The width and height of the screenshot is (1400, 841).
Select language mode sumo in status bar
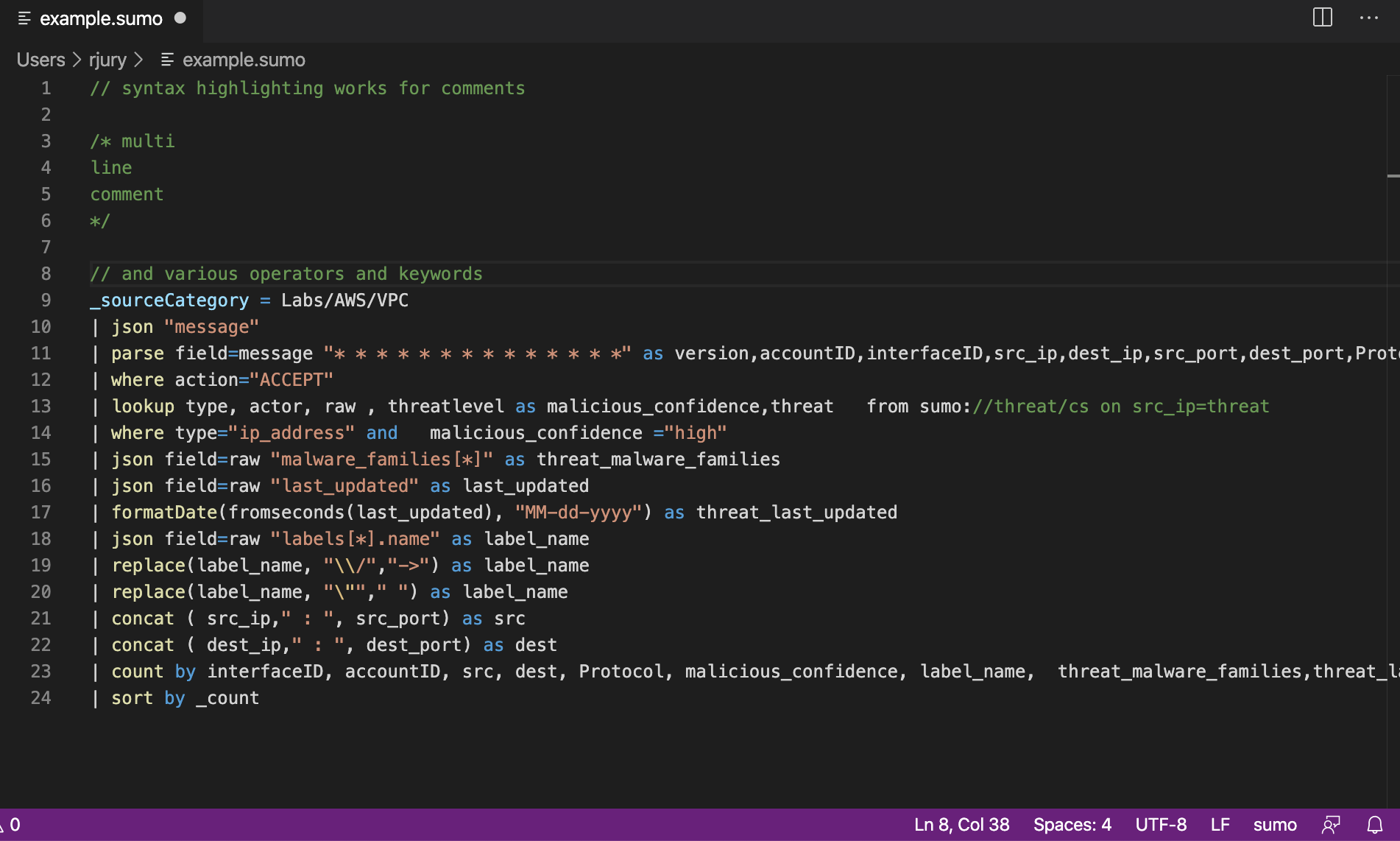point(1275,825)
